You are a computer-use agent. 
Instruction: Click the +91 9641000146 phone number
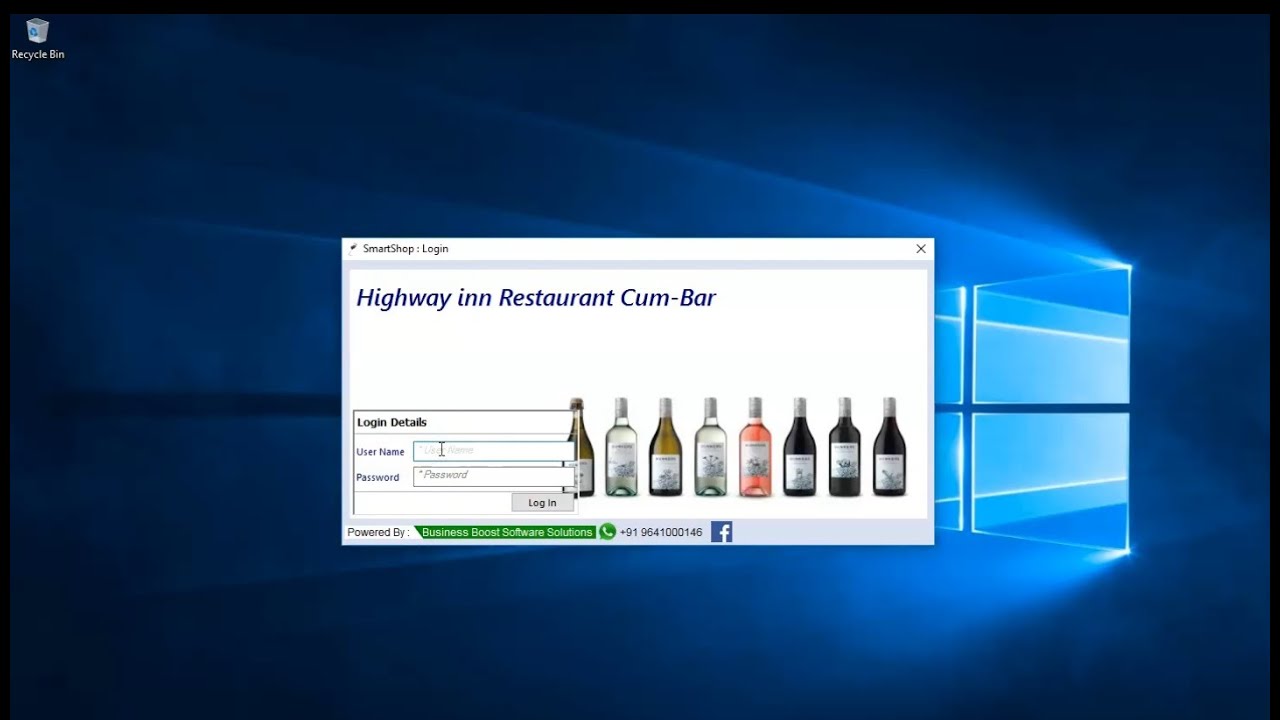(x=660, y=532)
